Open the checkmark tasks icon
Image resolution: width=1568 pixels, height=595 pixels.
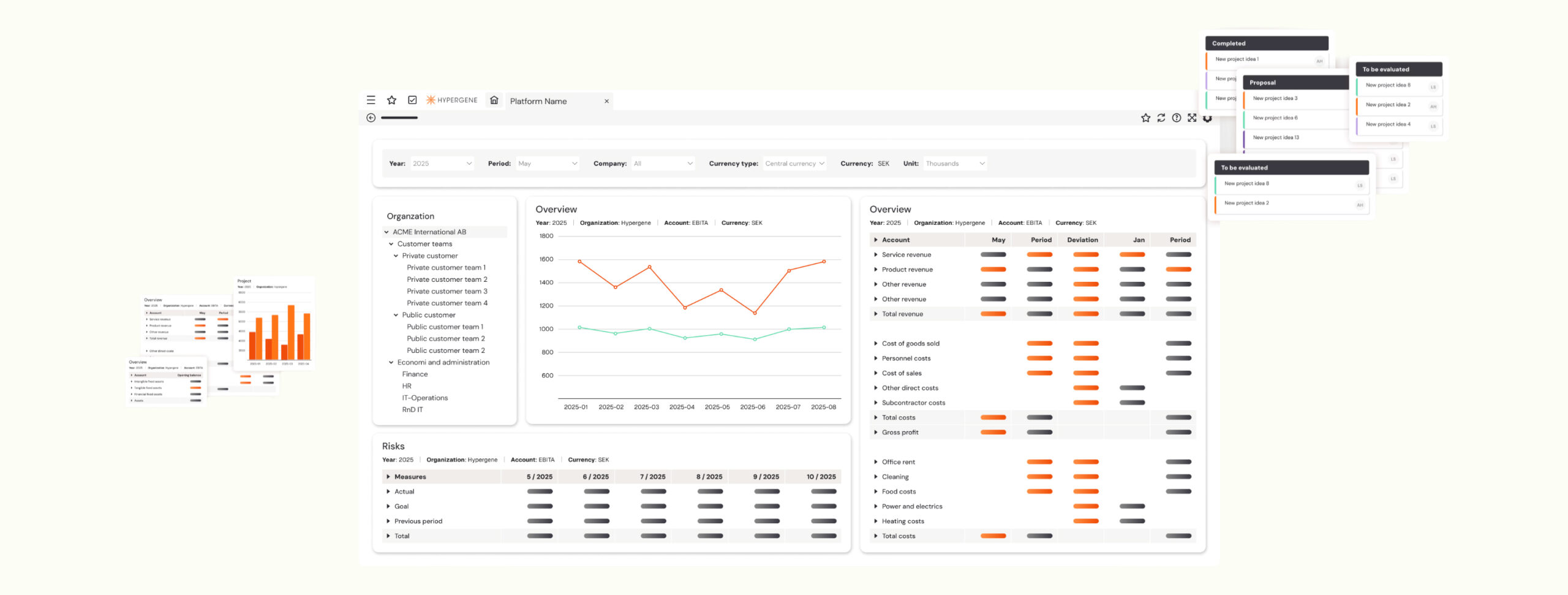412,100
